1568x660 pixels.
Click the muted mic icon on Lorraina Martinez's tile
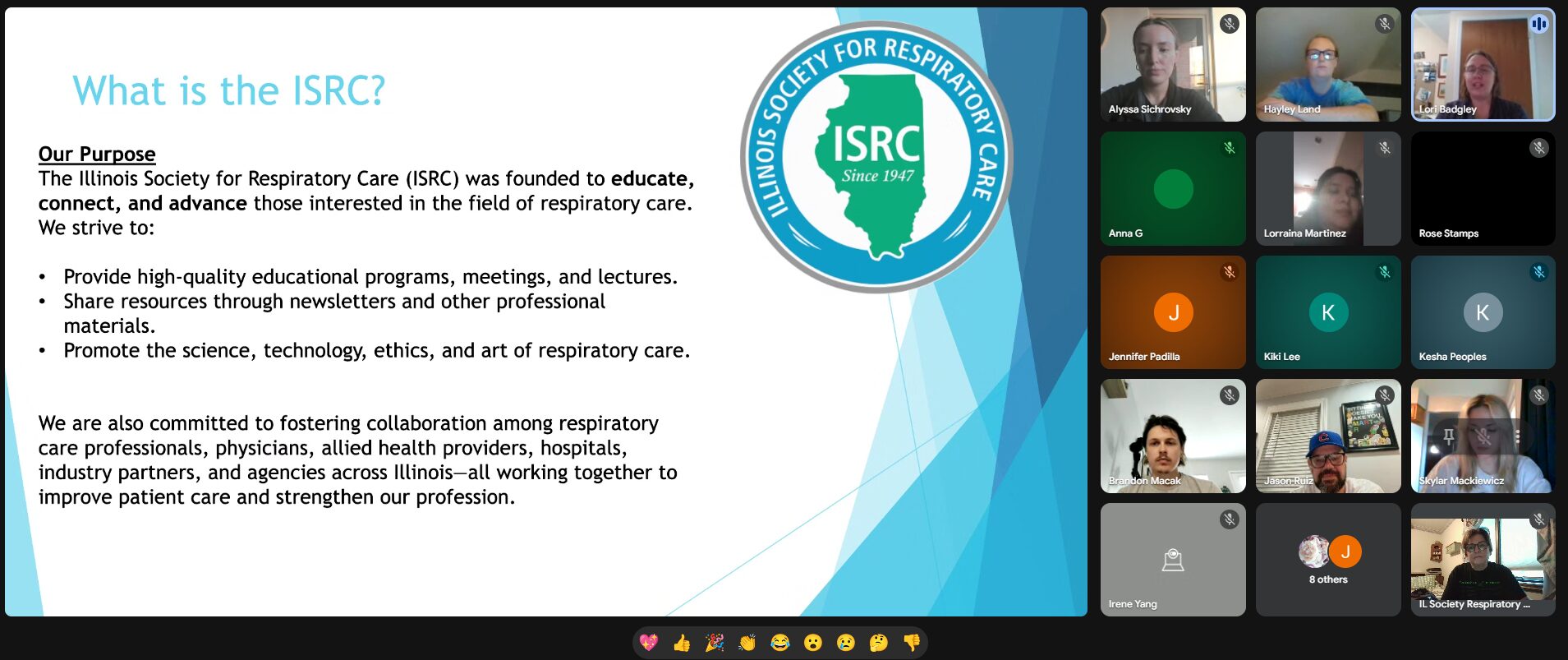point(1385,148)
